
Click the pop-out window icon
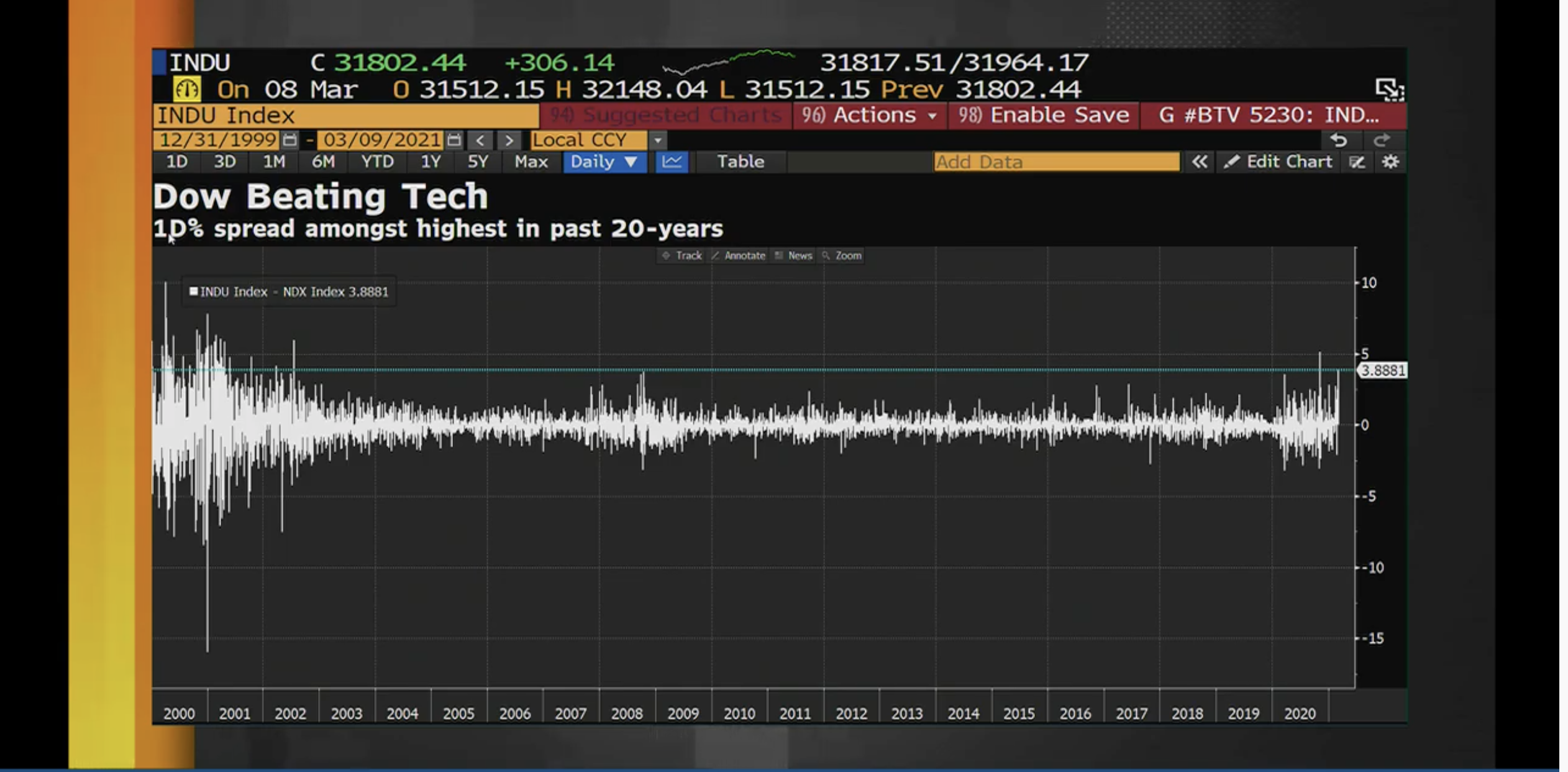point(1389,90)
